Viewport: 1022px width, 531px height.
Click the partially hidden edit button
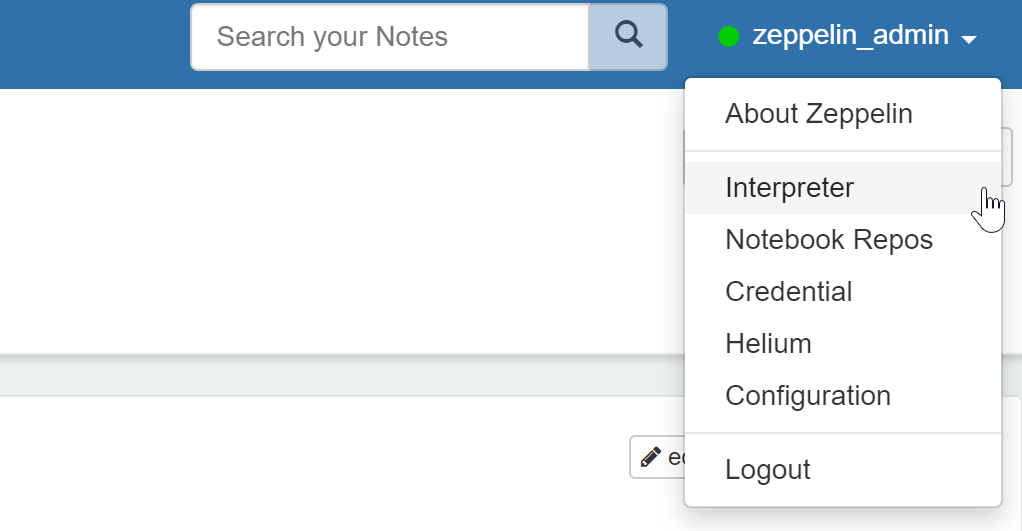click(657, 457)
